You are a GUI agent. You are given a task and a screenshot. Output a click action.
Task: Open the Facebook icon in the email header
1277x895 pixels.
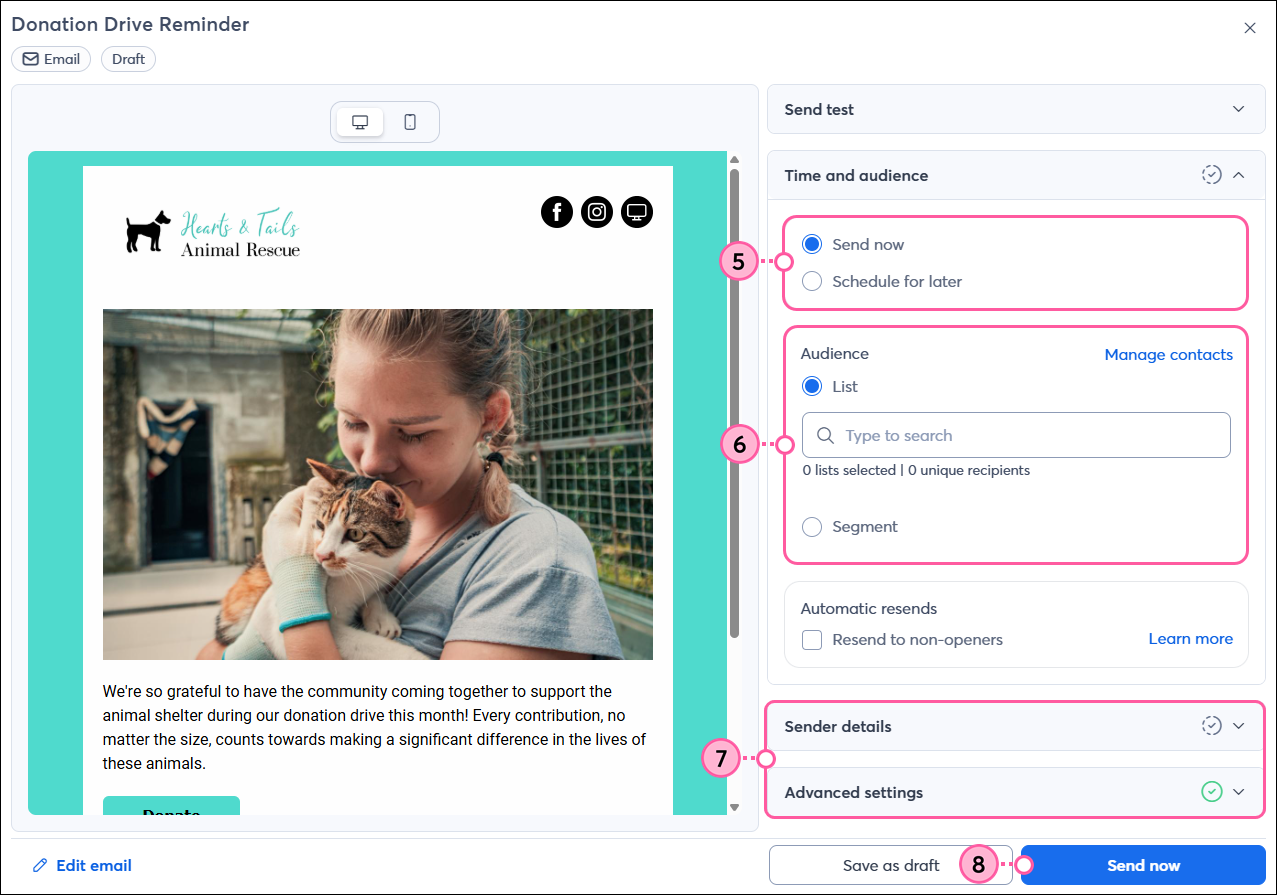coord(557,211)
